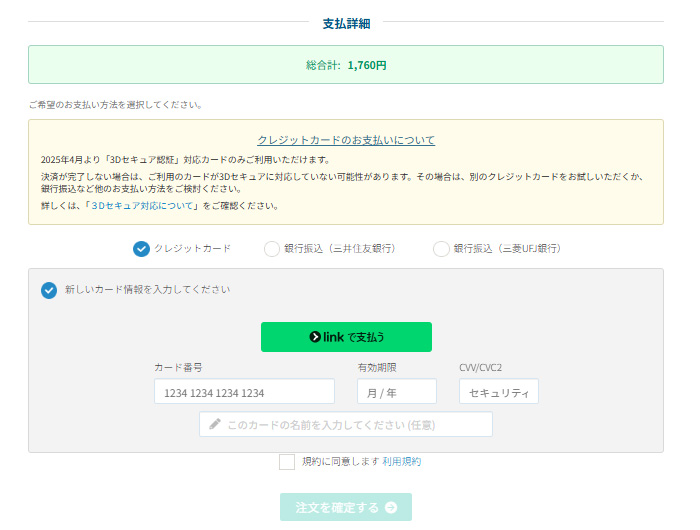The width and height of the screenshot is (700, 530).
Task: Focus the 有効期限 月/年 field
Action: coord(396,391)
